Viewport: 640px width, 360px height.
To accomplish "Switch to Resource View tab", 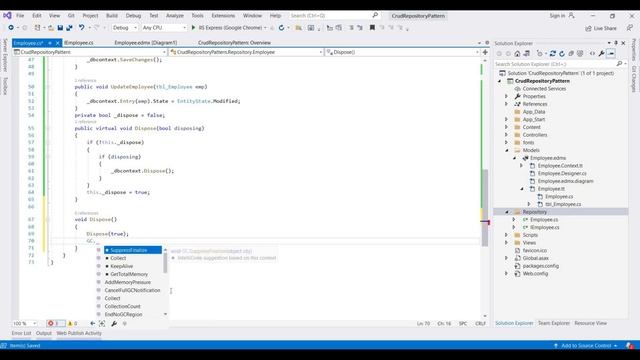I will 591,323.
